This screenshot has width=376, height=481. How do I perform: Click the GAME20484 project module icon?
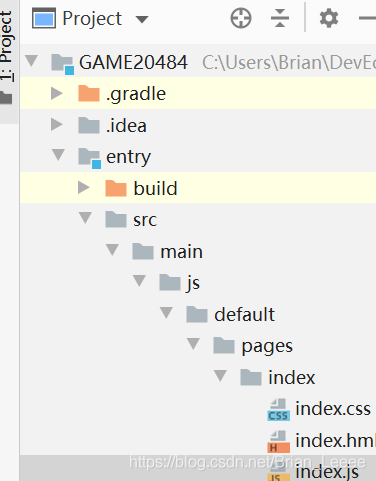62,64
